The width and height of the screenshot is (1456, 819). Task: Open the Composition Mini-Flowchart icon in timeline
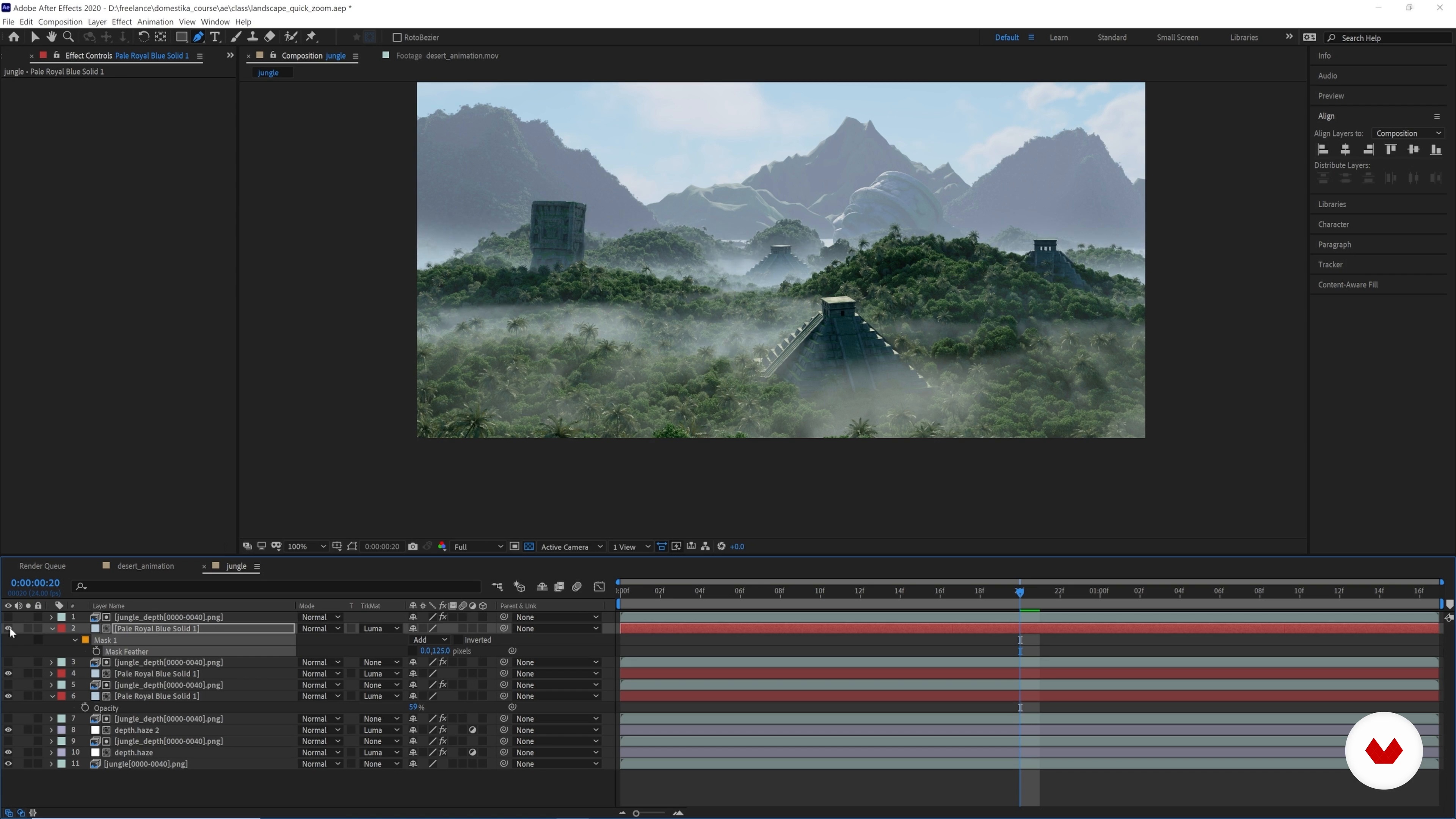[497, 587]
